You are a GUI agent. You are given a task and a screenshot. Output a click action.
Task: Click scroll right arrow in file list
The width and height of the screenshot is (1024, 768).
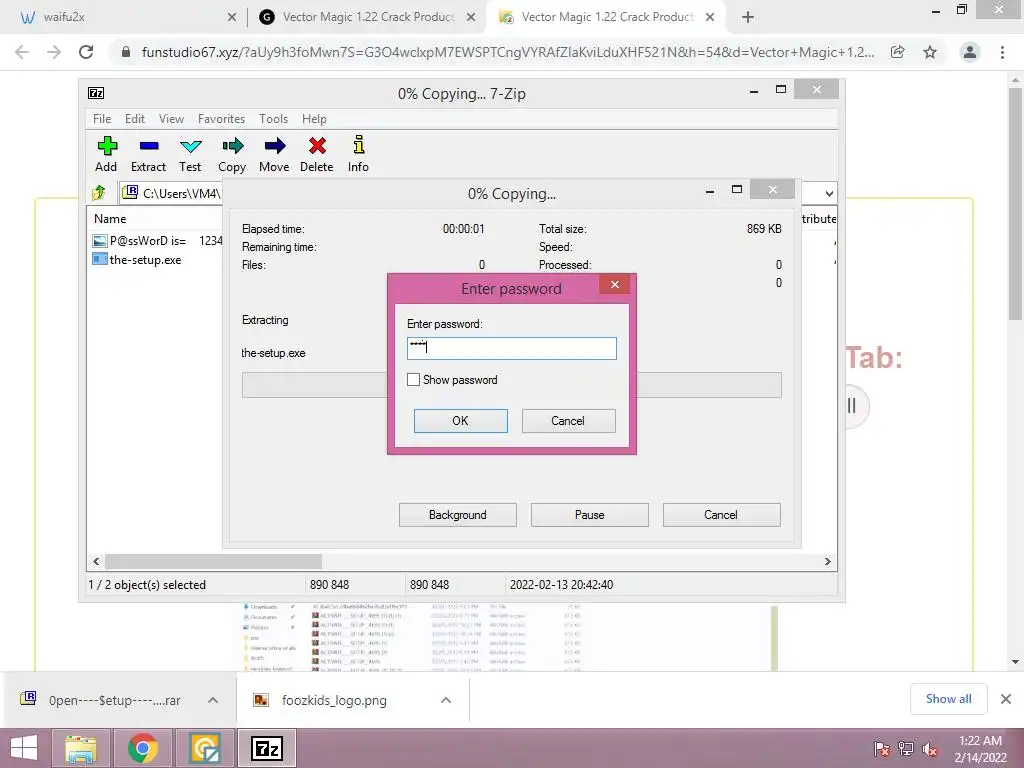pyautogui.click(x=827, y=562)
